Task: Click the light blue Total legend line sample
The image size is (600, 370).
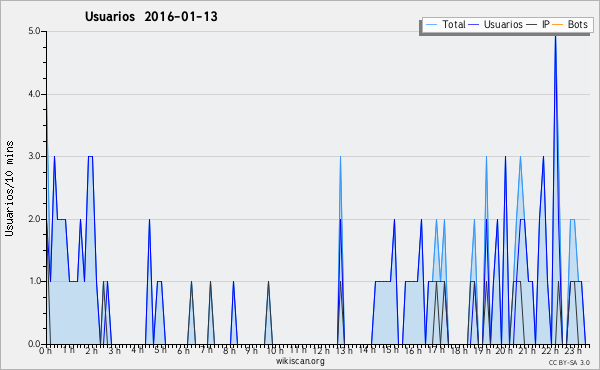Action: 431,25
